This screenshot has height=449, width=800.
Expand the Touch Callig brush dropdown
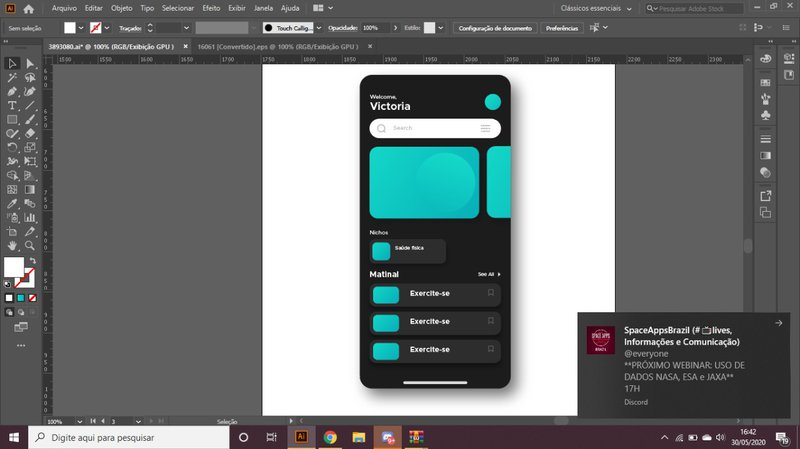coord(323,28)
